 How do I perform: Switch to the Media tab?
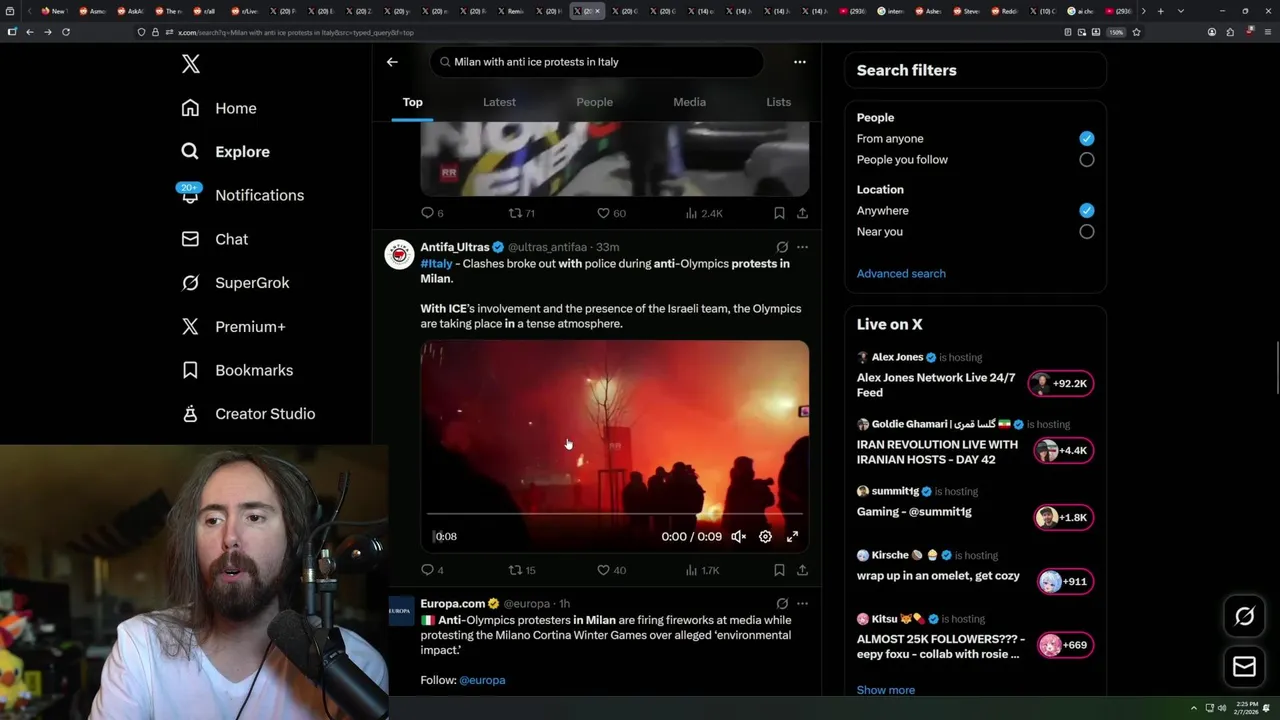point(689,102)
